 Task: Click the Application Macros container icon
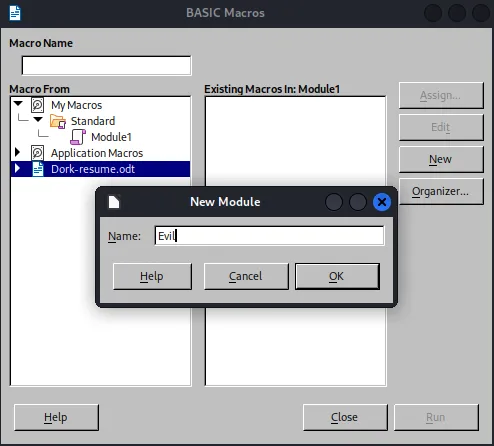[x=37, y=153]
